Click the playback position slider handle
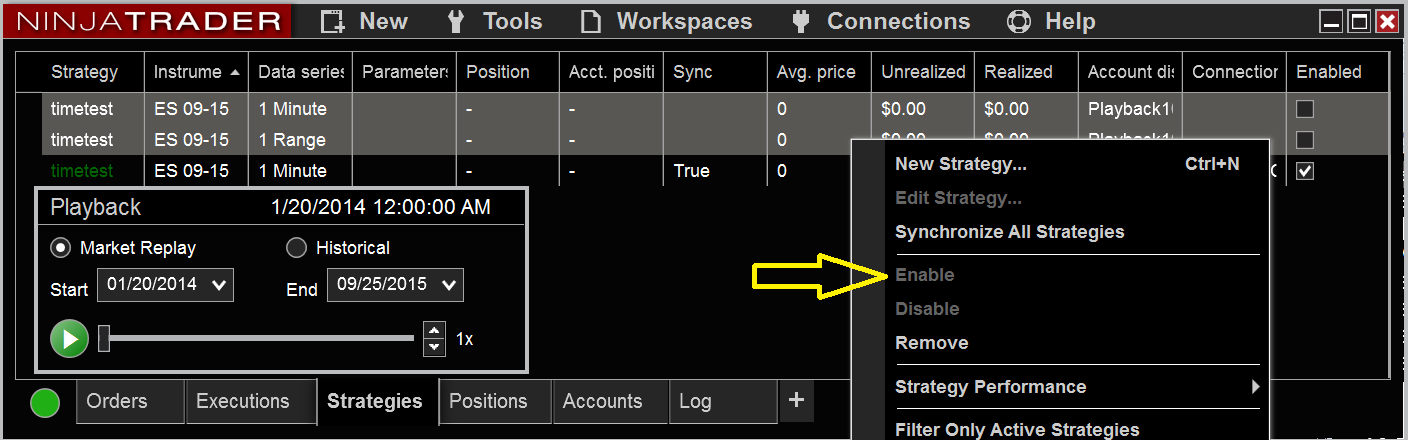Image resolution: width=1408 pixels, height=440 pixels. tap(103, 338)
